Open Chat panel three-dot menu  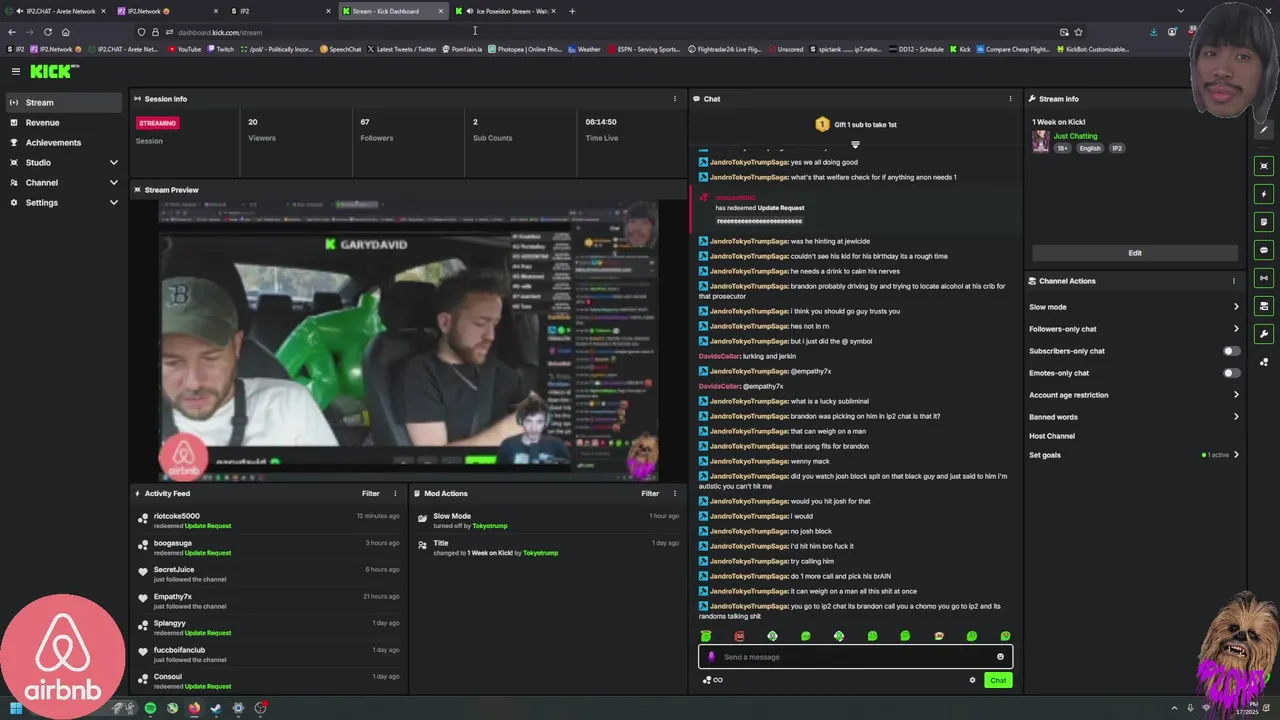tap(1010, 99)
